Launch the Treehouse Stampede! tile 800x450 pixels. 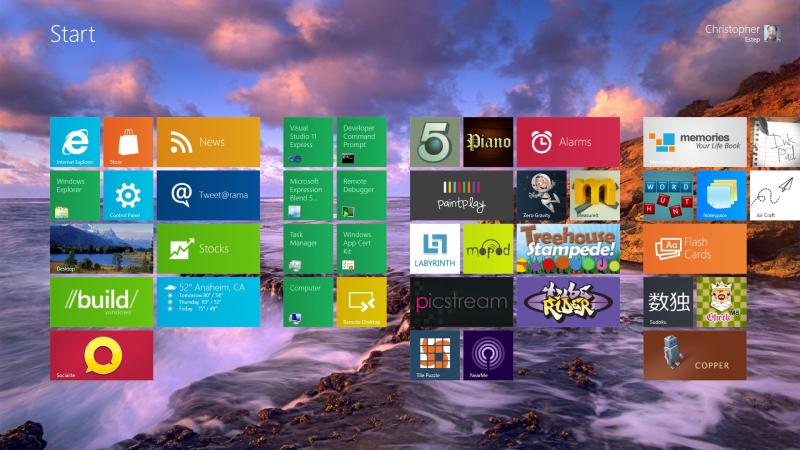point(568,248)
